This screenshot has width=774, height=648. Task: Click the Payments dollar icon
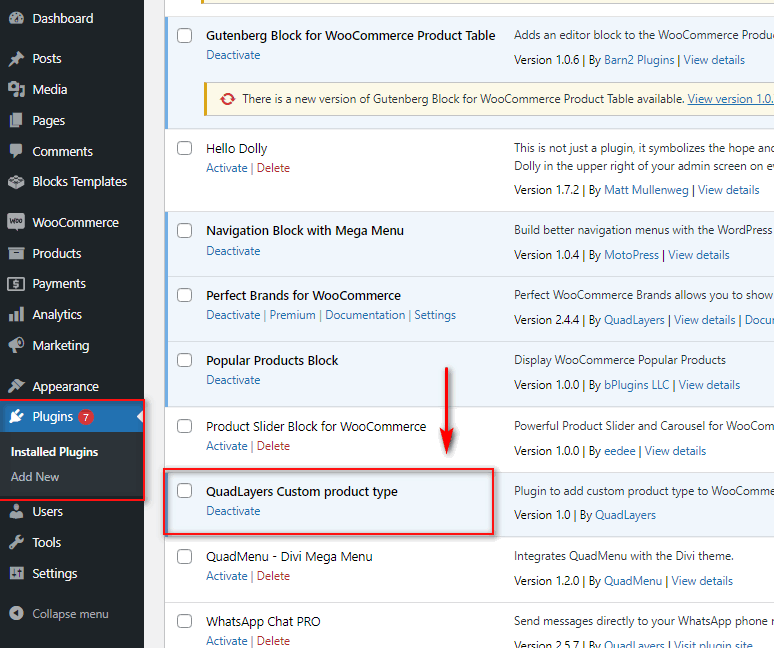click(x=16, y=284)
